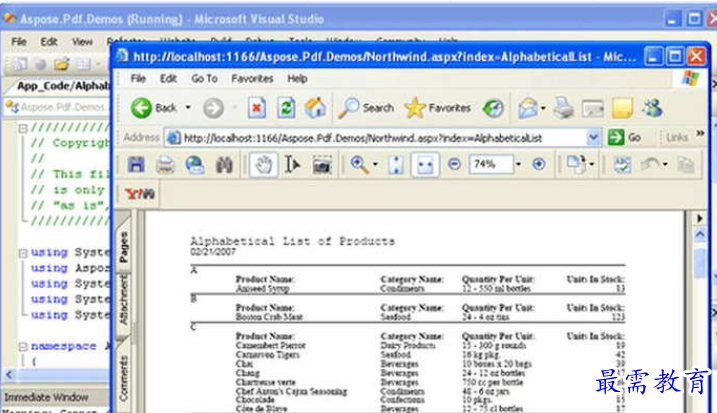Open Visual Studio Edit menu

pyautogui.click(x=48, y=42)
